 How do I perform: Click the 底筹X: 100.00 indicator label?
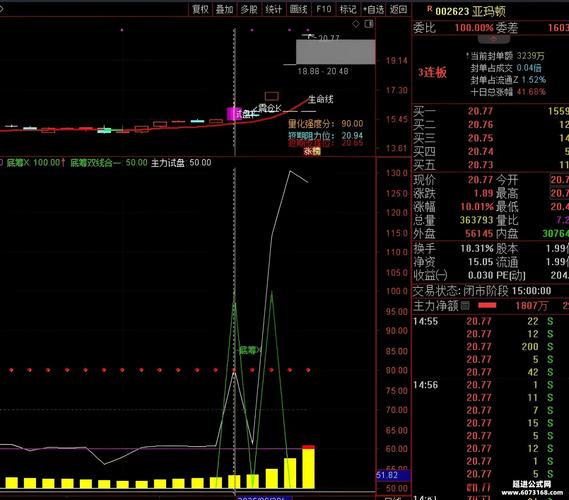pyautogui.click(x=36, y=163)
